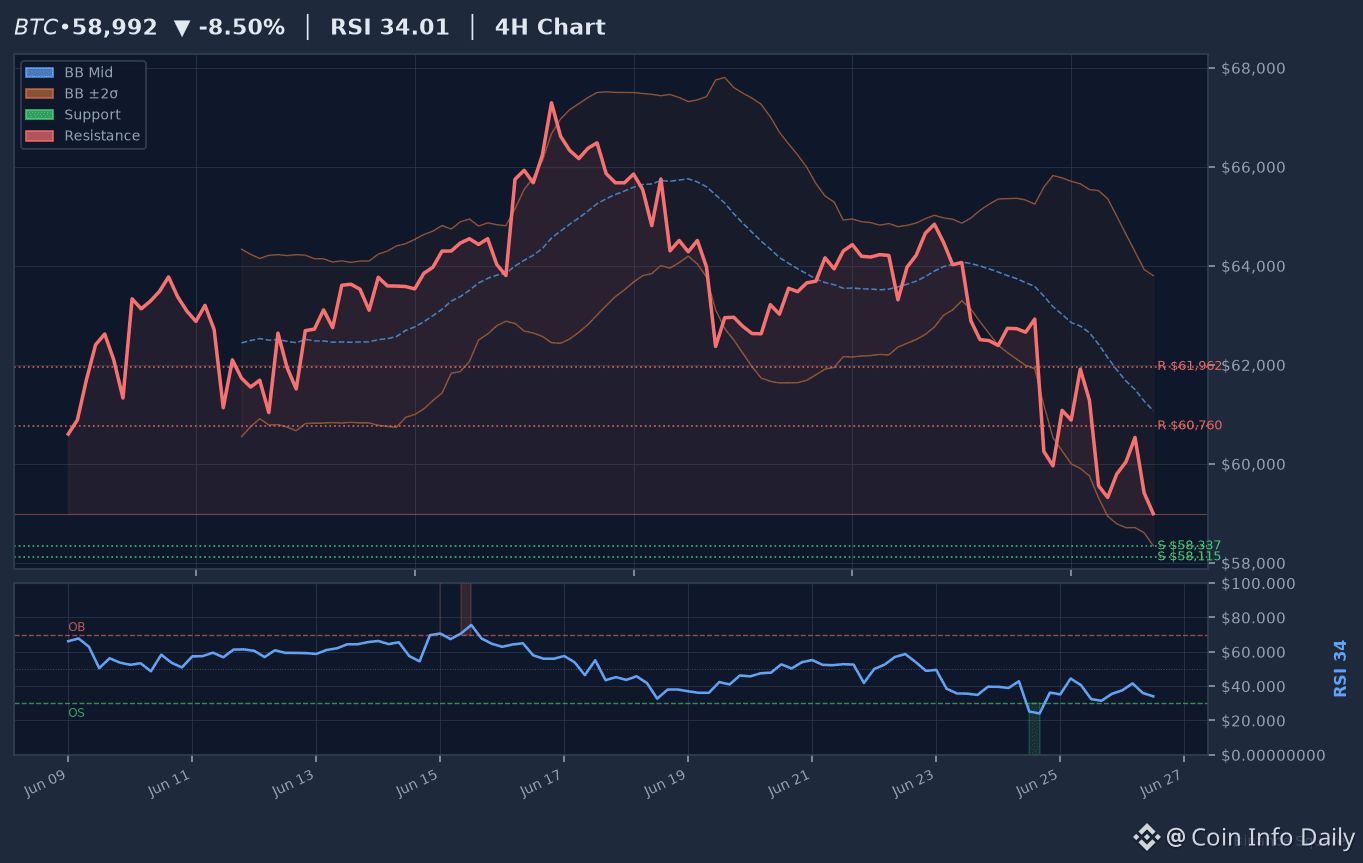This screenshot has height=863, width=1363.
Task: Click the $64,000 price axis label
Action: 1252,266
